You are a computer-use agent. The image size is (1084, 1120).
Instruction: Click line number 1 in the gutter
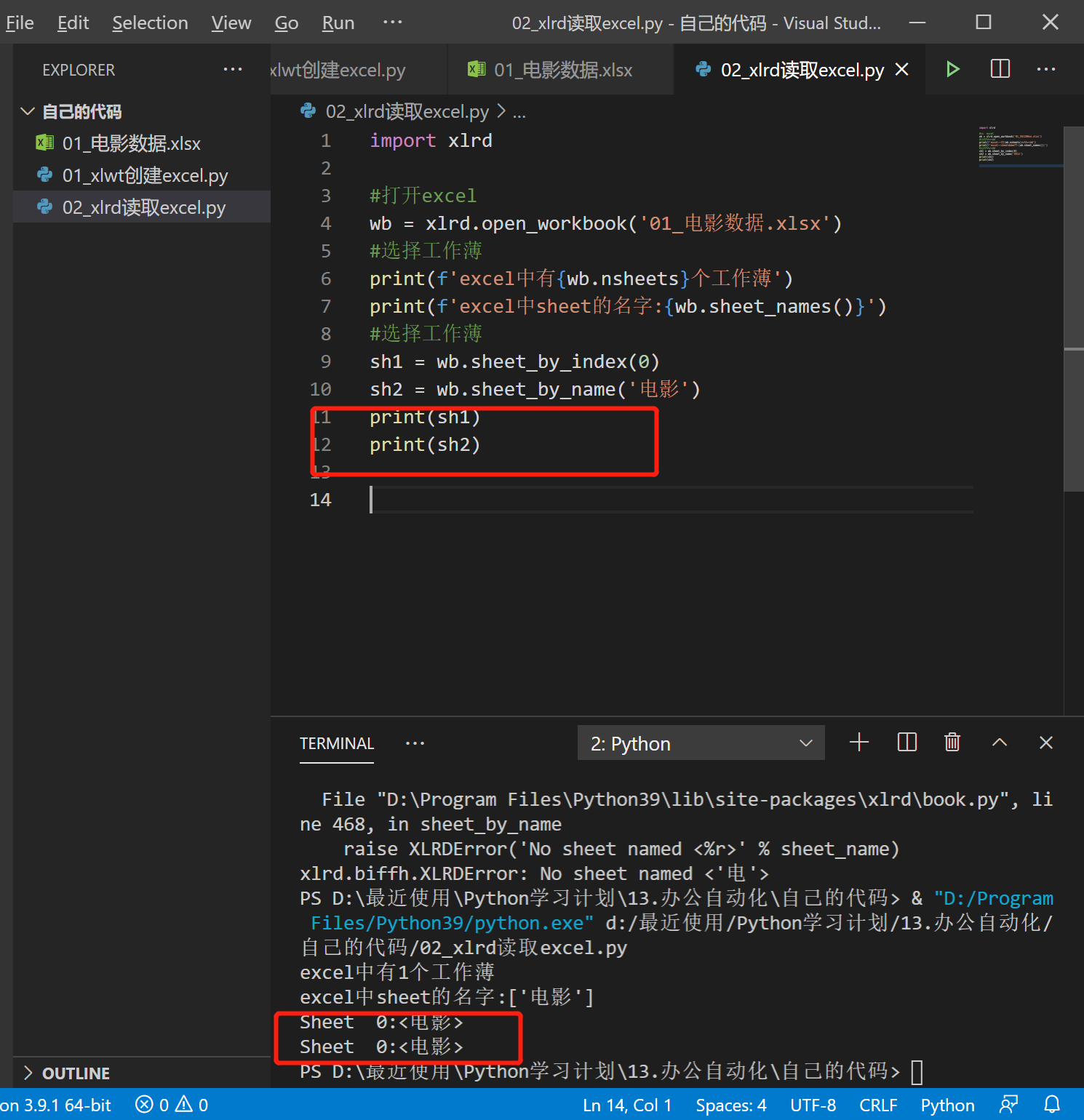point(326,140)
